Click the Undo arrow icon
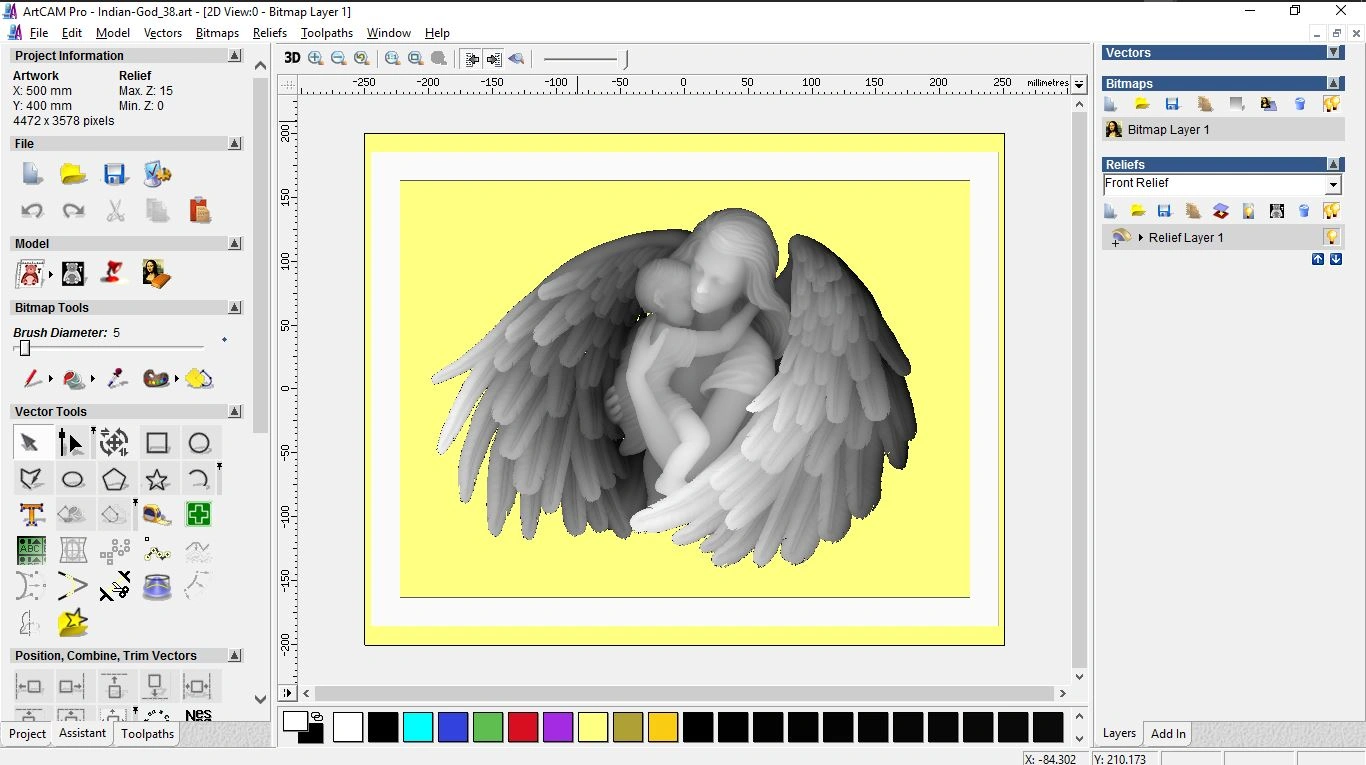Image resolution: width=1366 pixels, height=765 pixels. click(x=32, y=211)
